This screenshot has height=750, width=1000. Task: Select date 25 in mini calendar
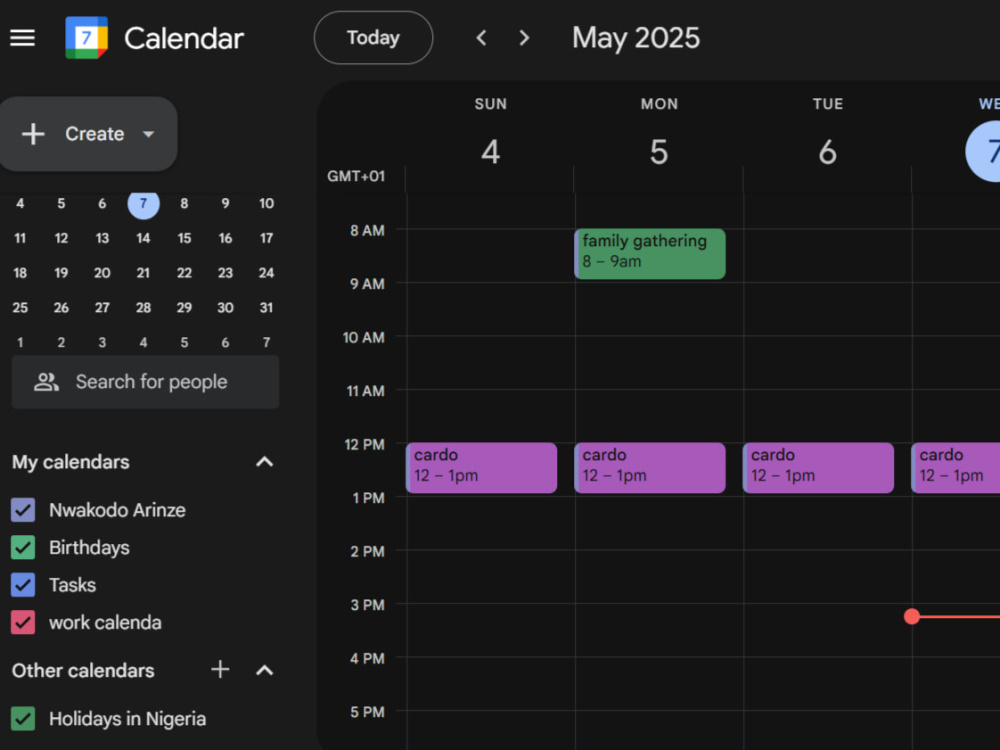(x=20, y=308)
